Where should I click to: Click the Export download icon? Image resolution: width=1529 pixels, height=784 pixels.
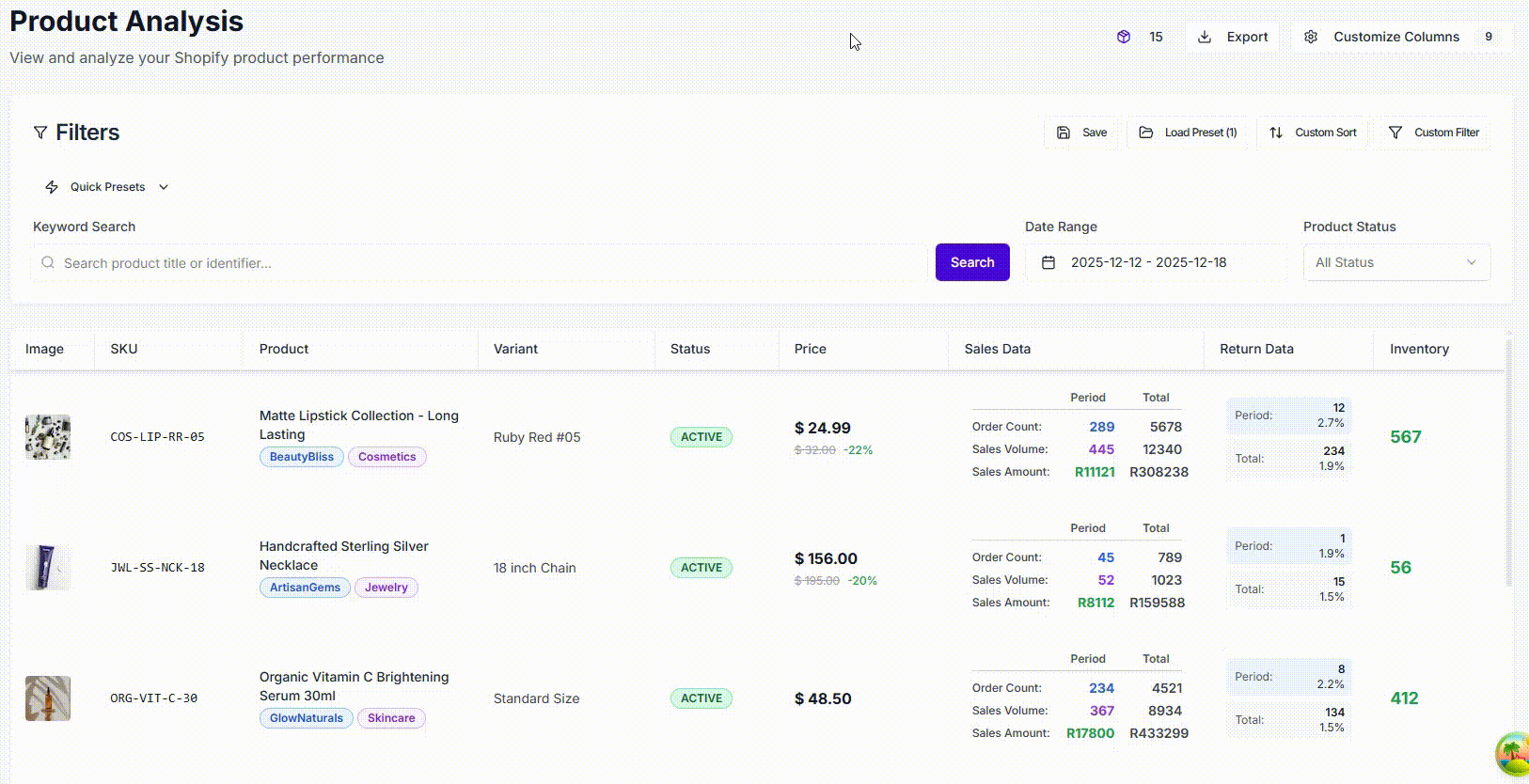pyautogui.click(x=1204, y=37)
